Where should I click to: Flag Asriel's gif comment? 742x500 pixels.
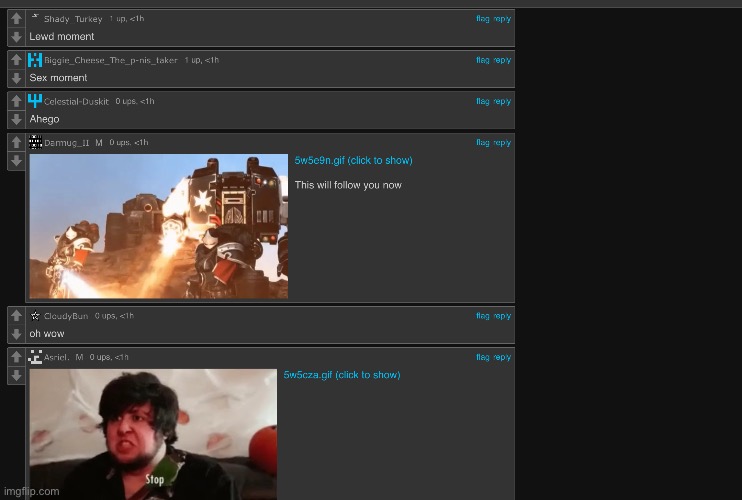483,357
